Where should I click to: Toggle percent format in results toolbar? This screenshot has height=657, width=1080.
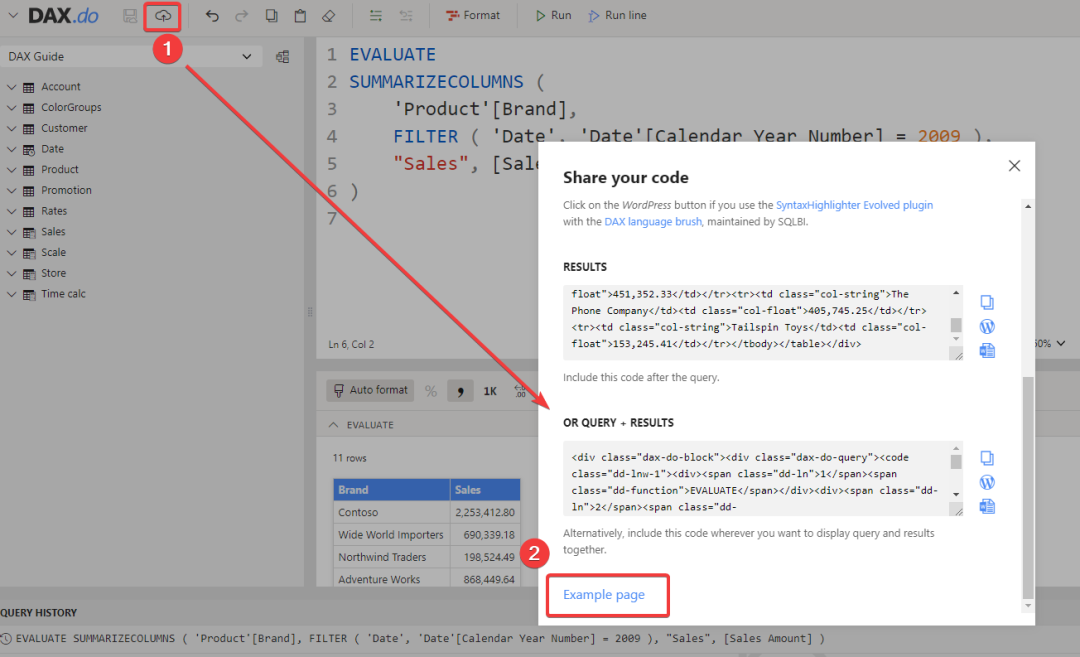coord(431,391)
